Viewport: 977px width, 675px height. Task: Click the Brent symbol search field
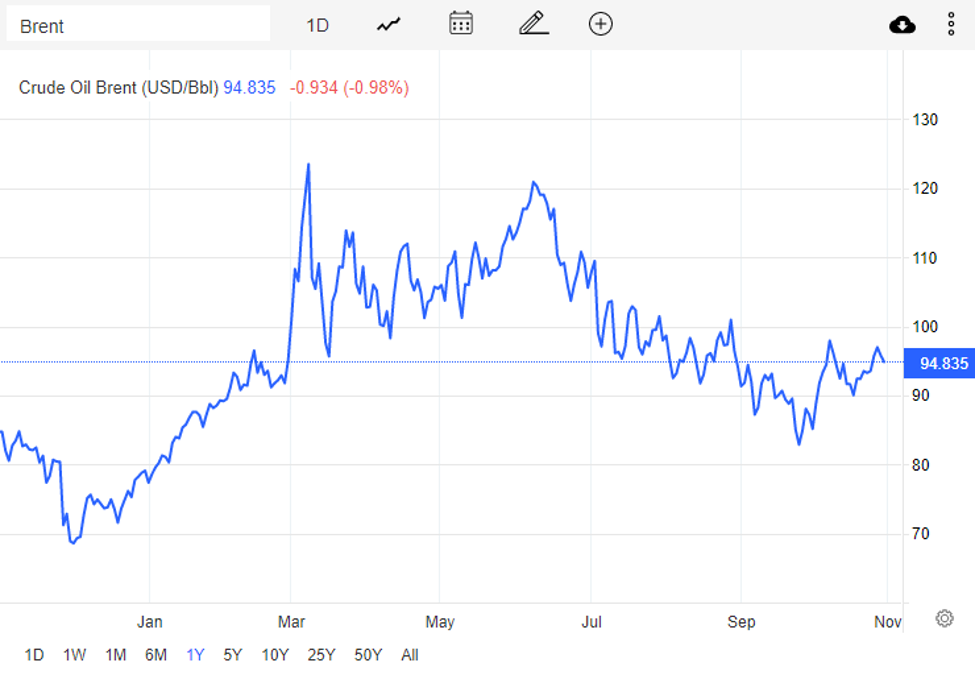138,26
